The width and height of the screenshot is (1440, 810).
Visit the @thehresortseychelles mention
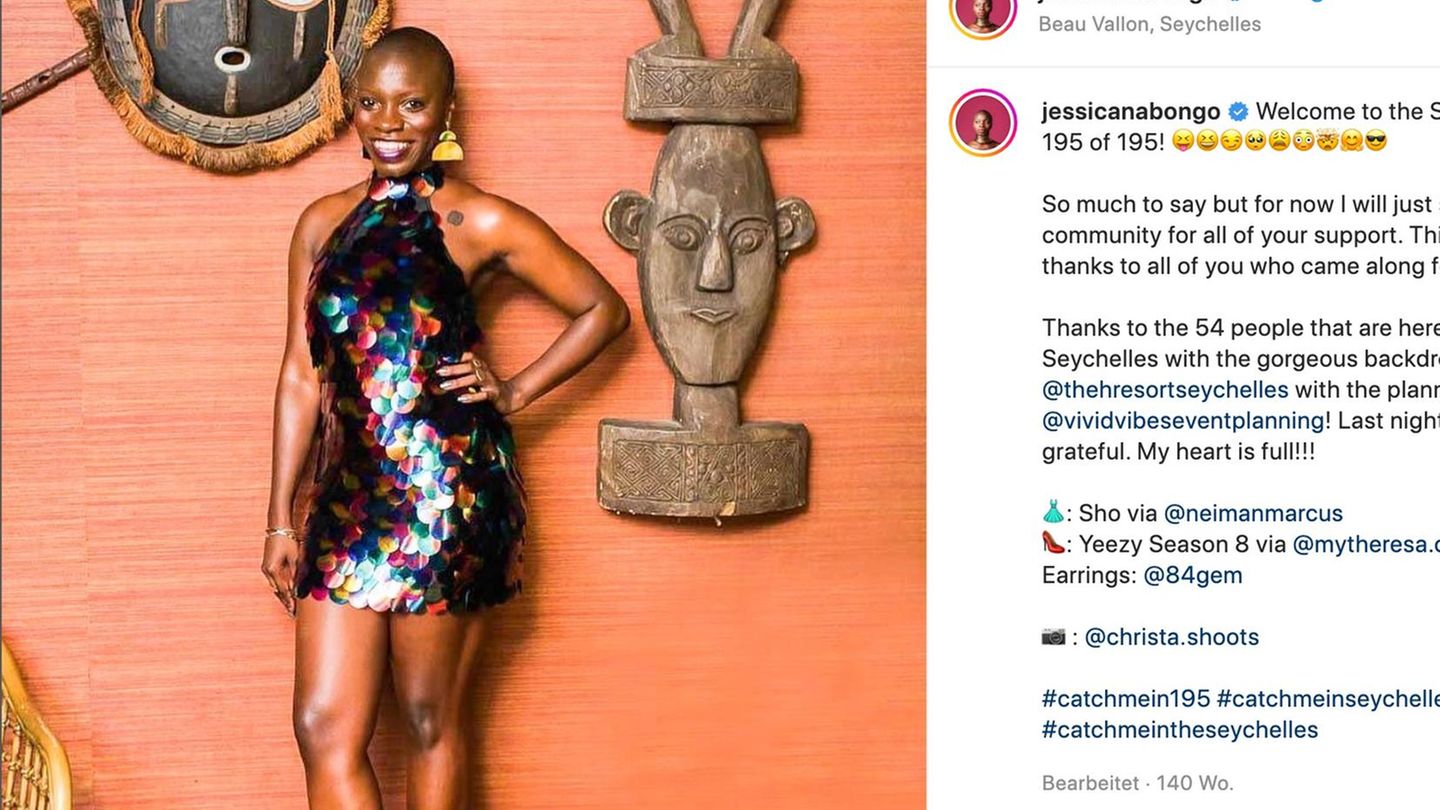point(1165,389)
